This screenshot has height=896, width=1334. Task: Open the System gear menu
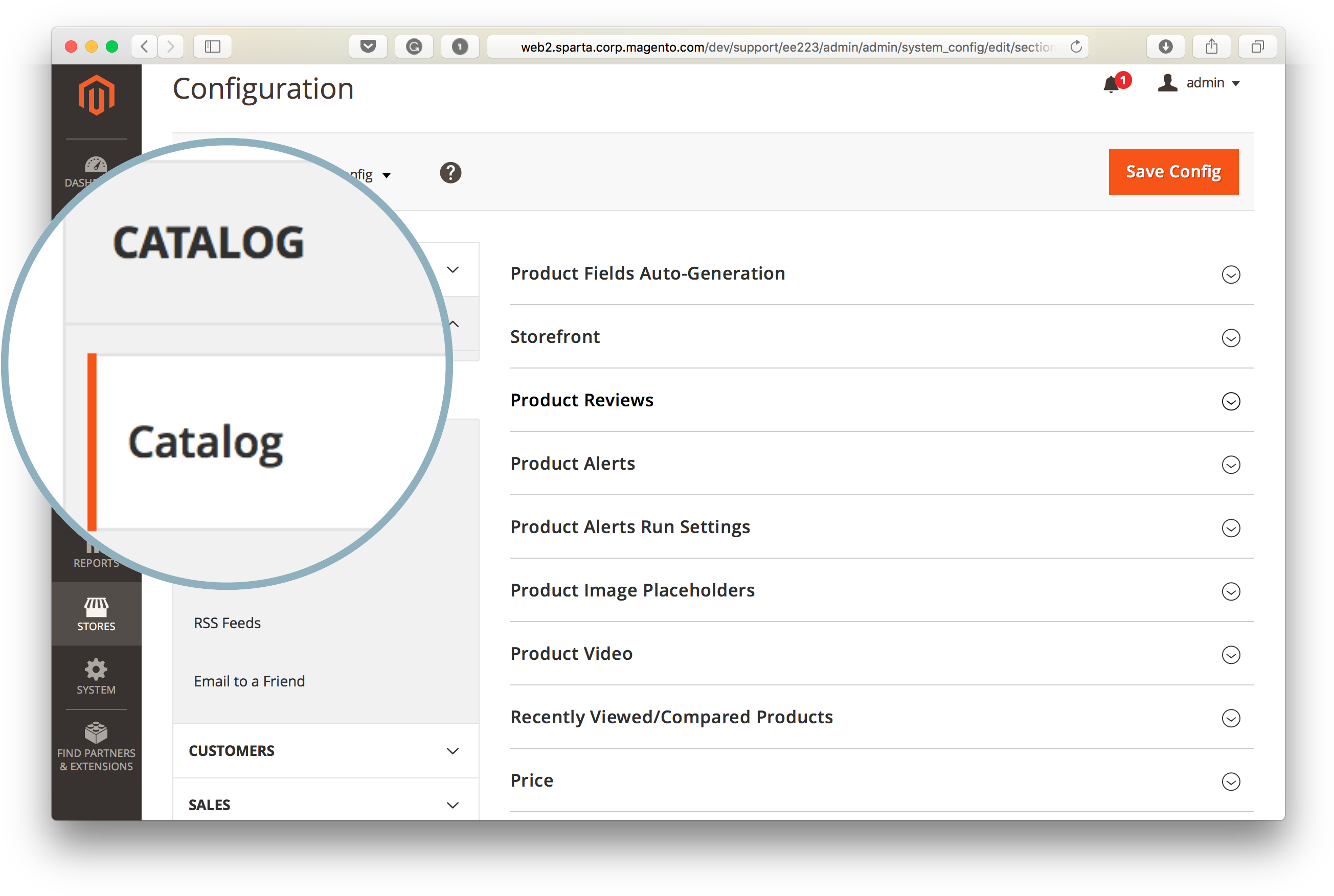[96, 677]
